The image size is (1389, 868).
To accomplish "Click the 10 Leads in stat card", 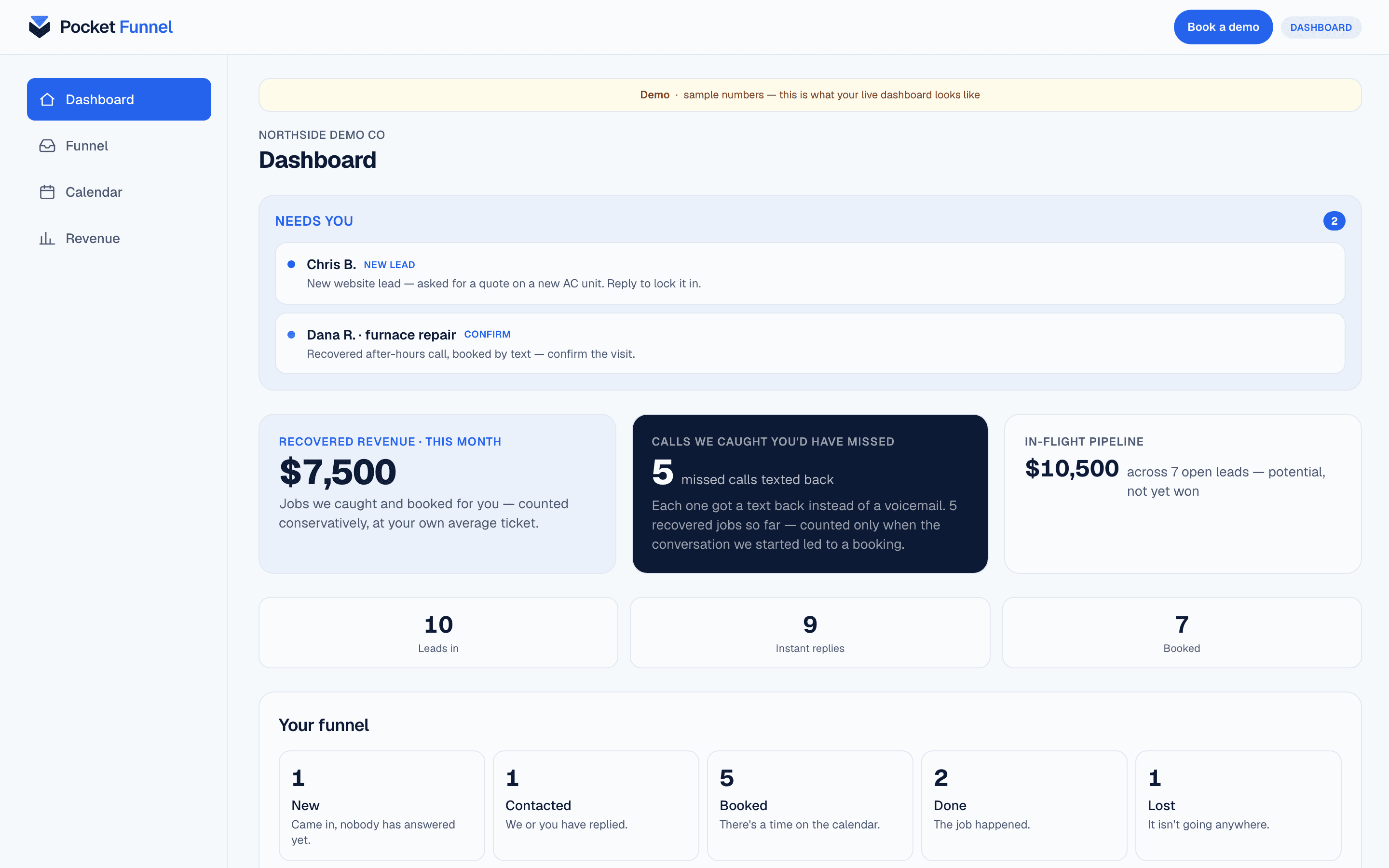I will [438, 633].
